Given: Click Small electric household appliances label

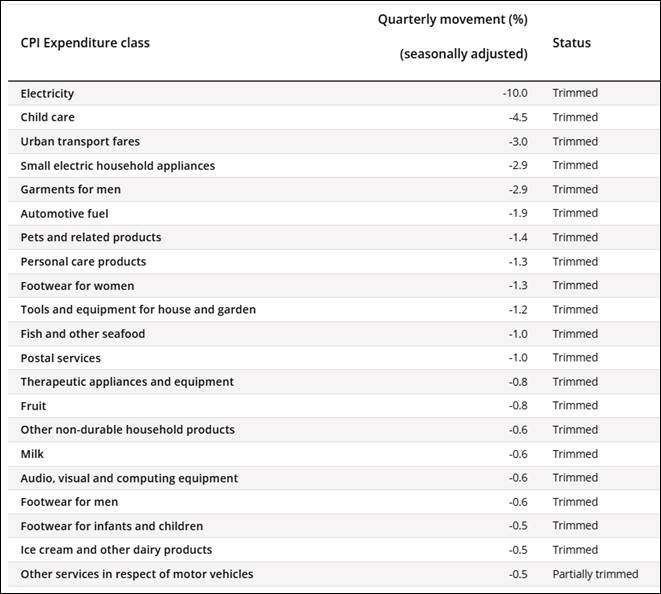Looking at the screenshot, I should click(x=117, y=165).
